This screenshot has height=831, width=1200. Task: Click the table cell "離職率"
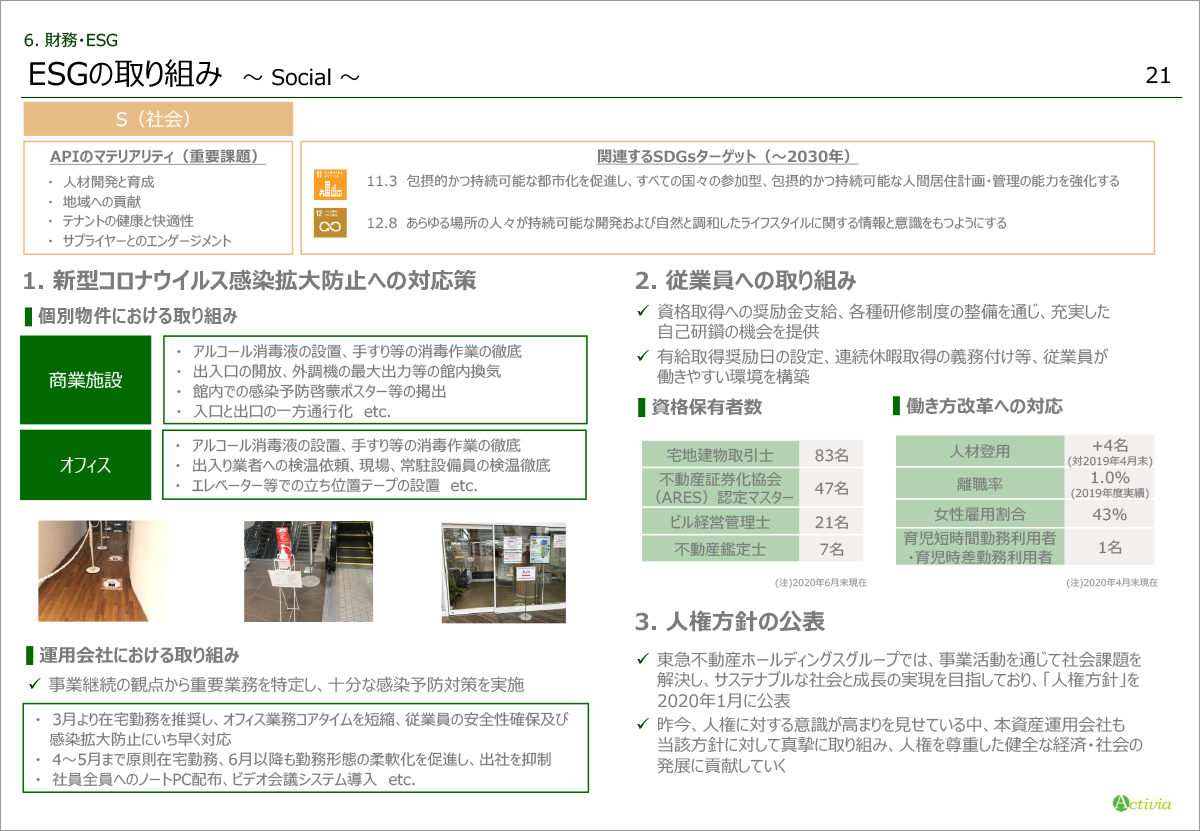click(979, 484)
